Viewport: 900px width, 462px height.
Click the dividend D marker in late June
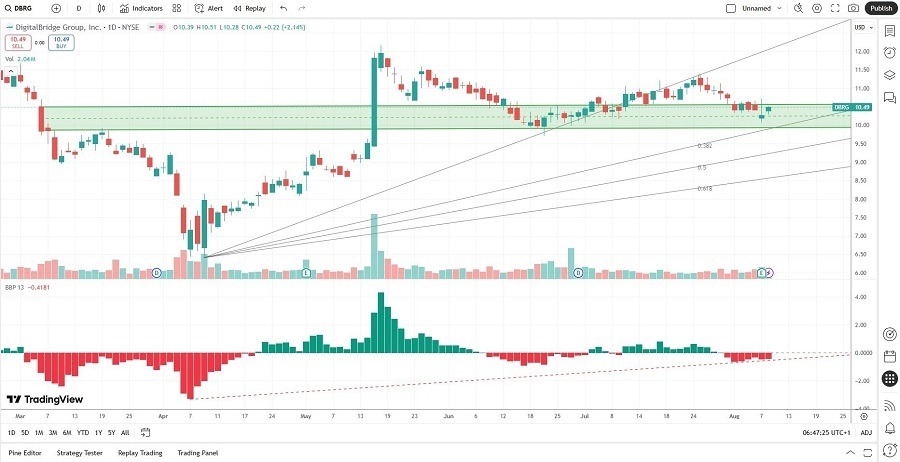click(x=578, y=273)
